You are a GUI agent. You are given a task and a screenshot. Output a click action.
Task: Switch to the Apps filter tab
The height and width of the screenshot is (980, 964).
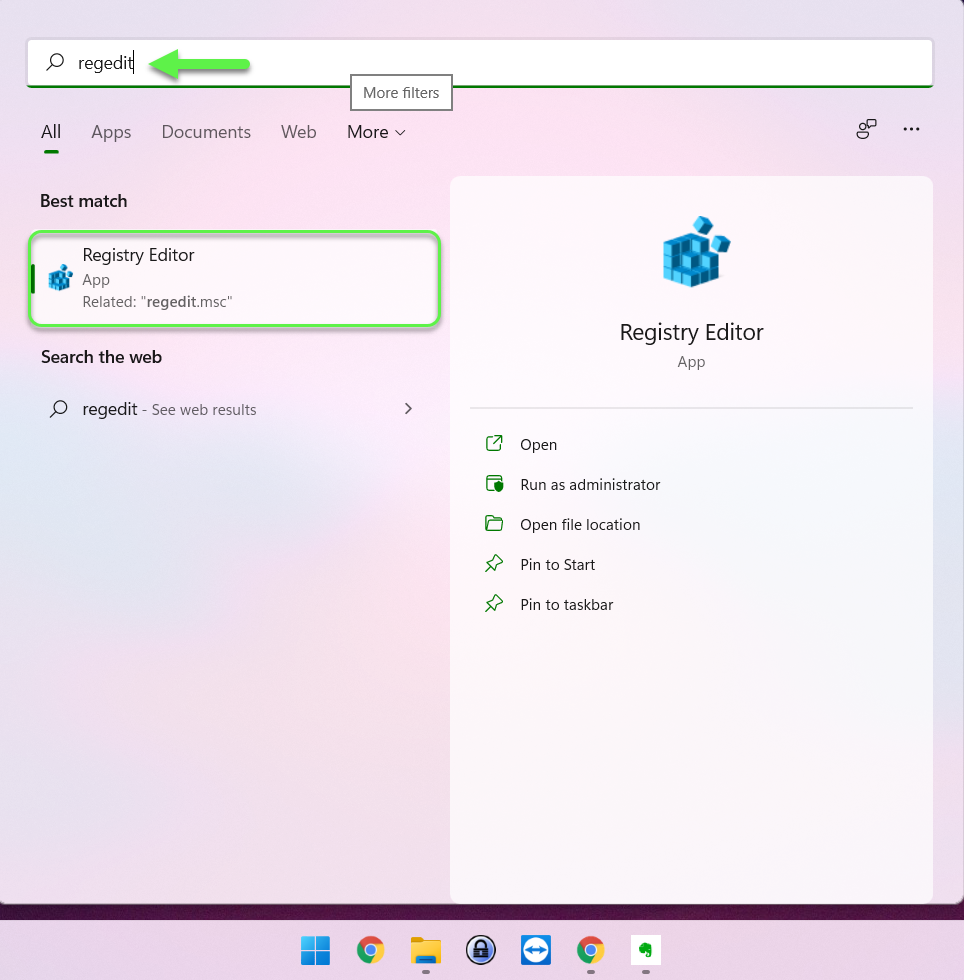pos(111,132)
